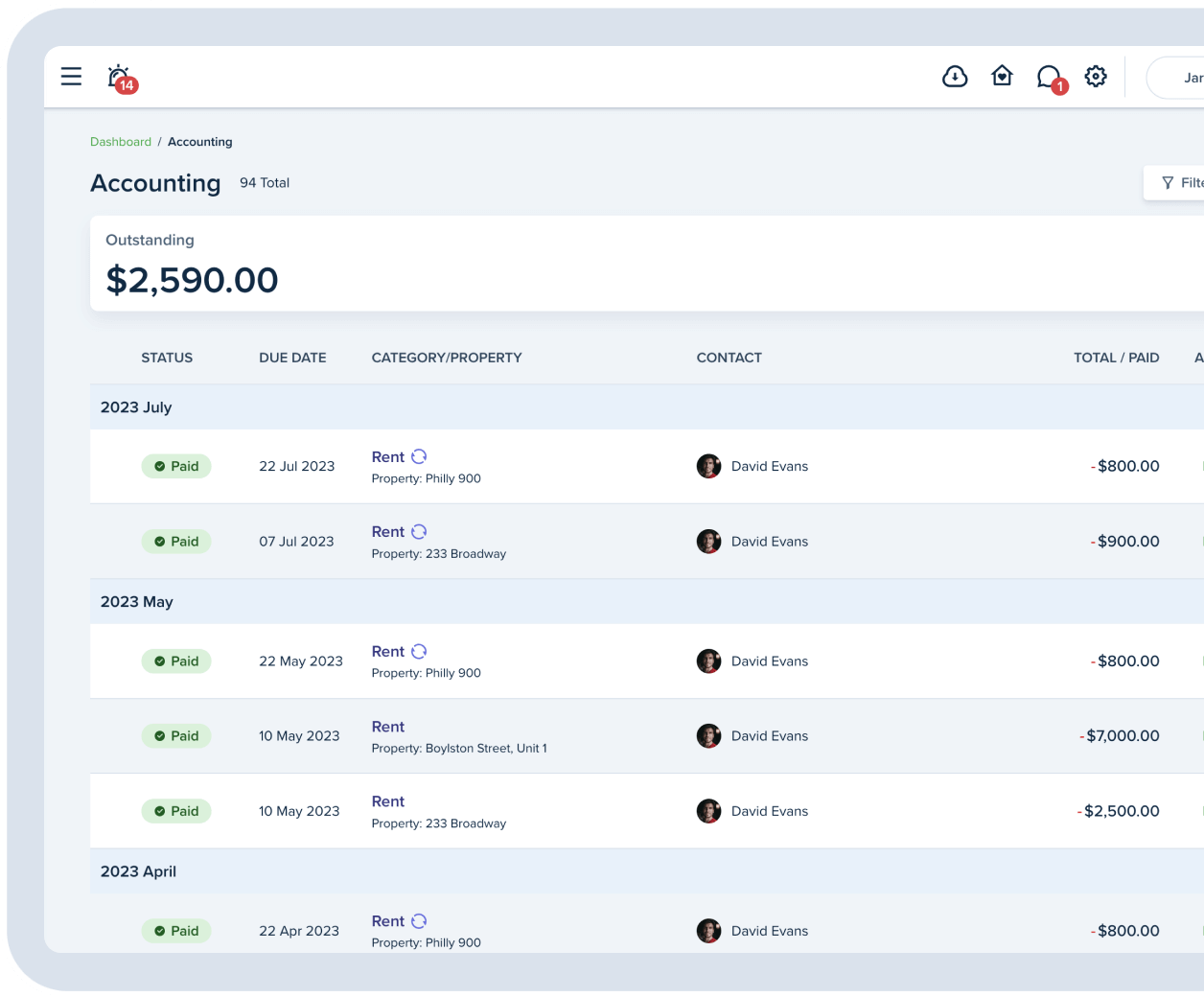Open the hamburger navigation menu
Screen dimensions: 1204x997
71,77
